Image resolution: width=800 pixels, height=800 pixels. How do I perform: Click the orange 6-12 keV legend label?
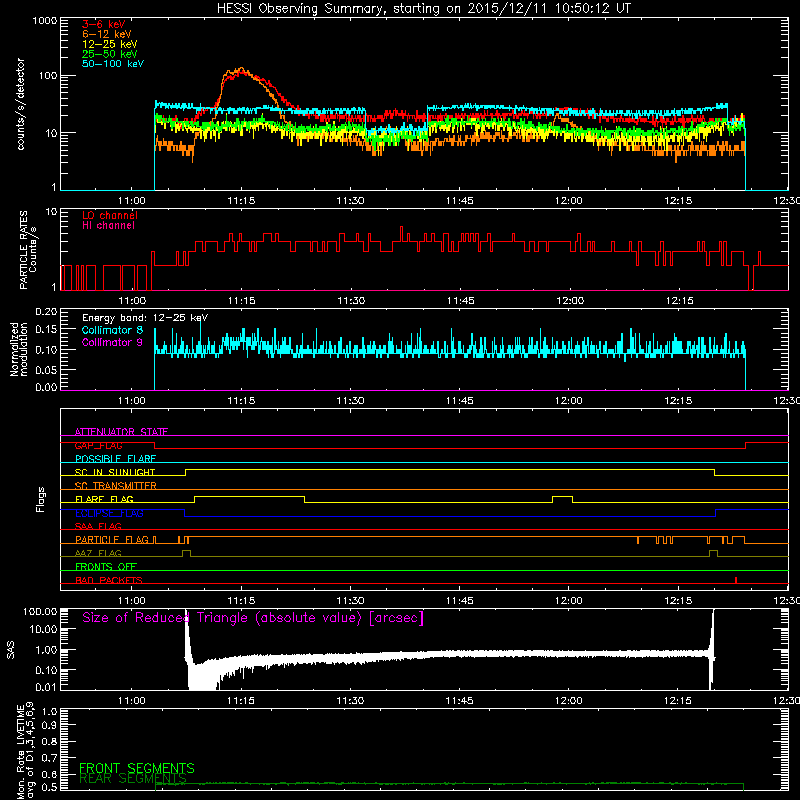point(106,34)
